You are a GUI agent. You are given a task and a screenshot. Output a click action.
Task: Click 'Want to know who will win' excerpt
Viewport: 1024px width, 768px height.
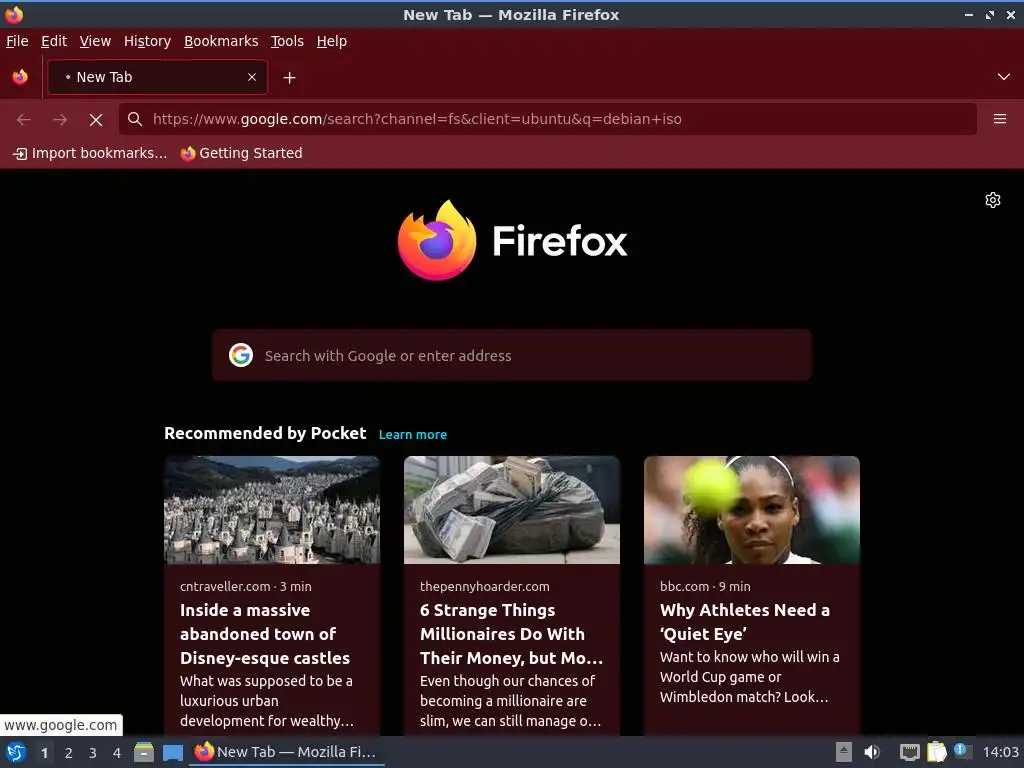(749, 677)
